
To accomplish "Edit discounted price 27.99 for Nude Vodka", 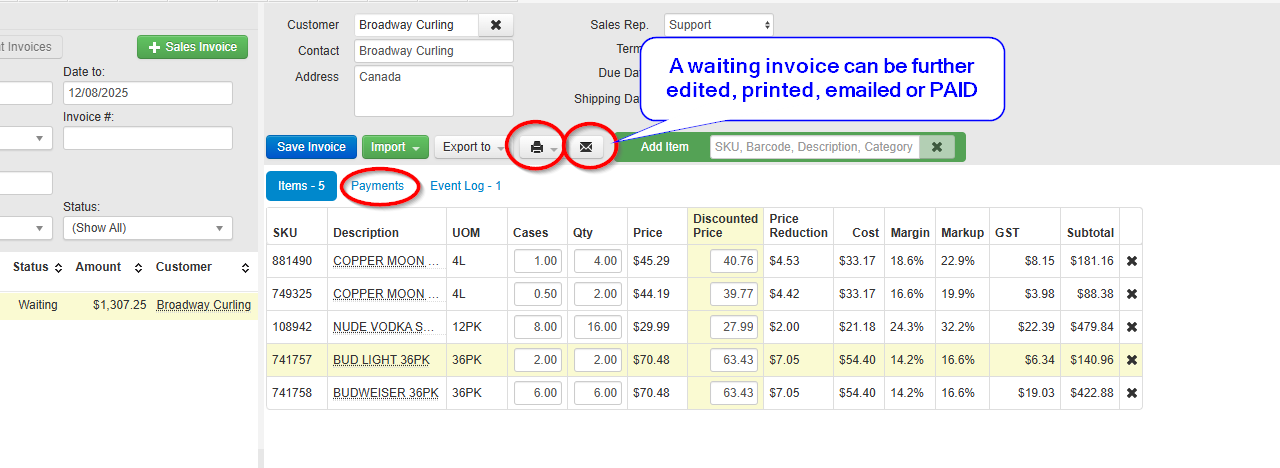I will tap(734, 327).
